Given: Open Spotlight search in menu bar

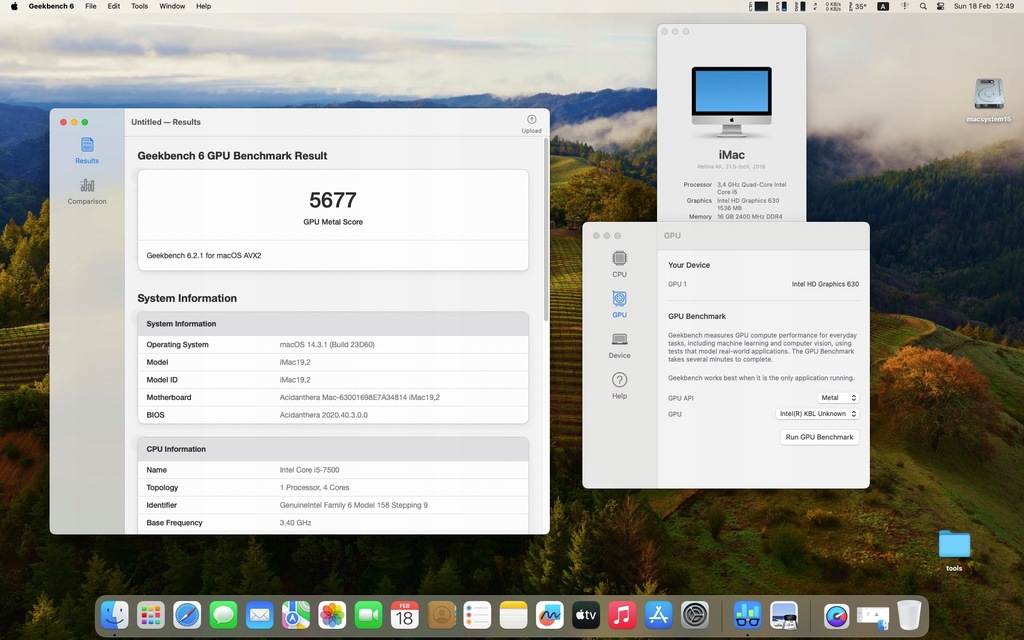Looking at the screenshot, I should pos(921,6).
